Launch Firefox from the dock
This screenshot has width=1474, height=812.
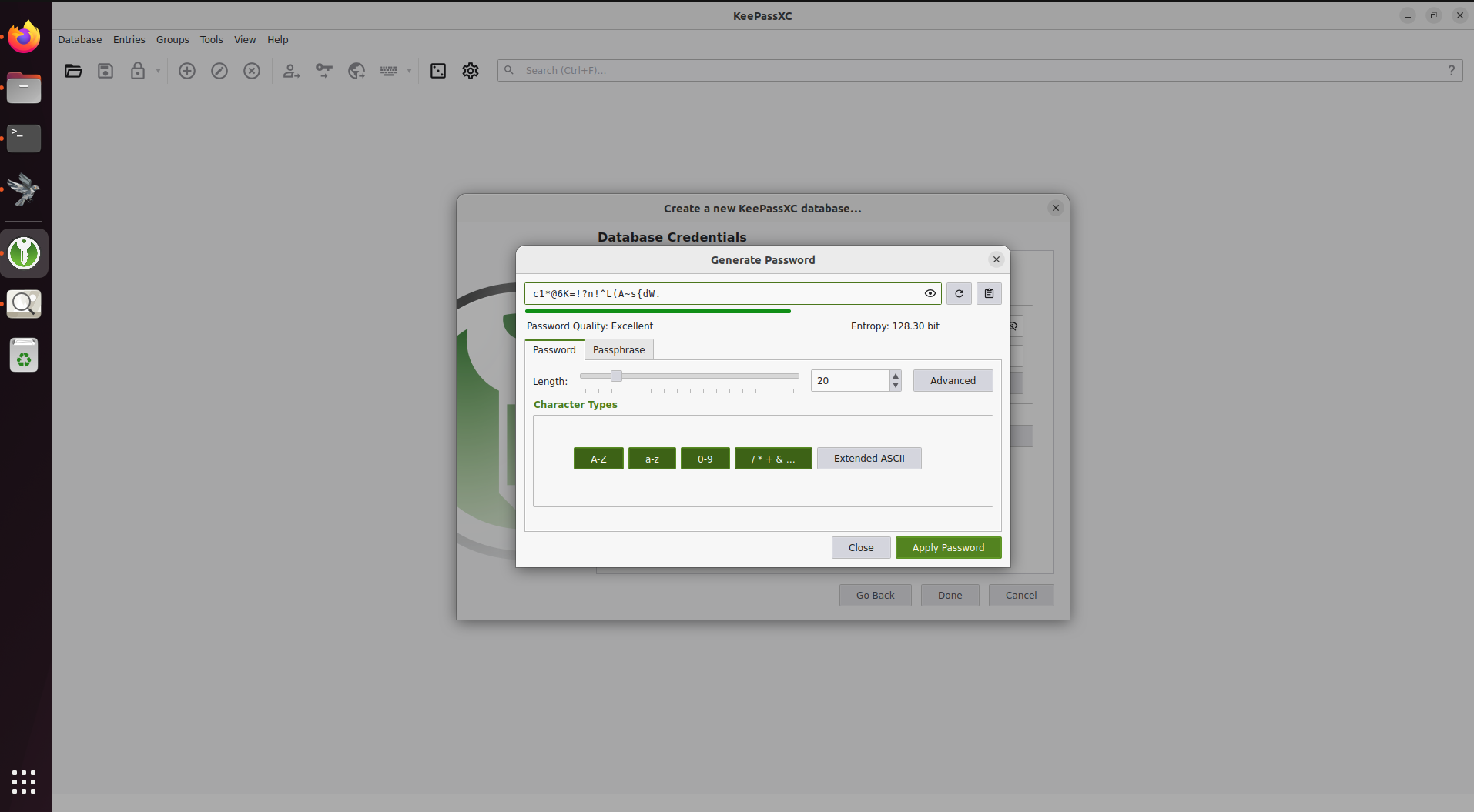tap(24, 37)
